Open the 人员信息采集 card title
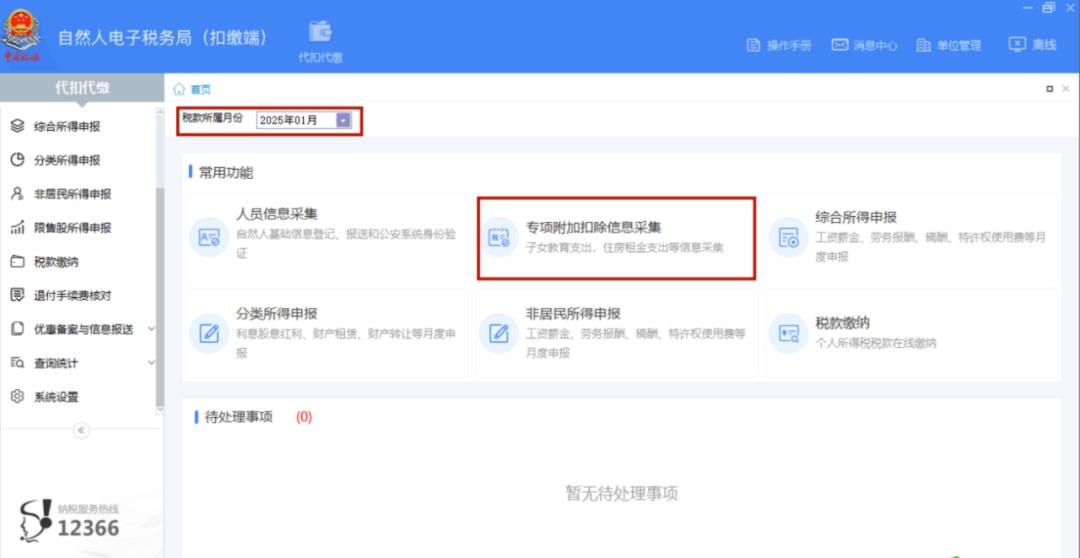The width and height of the screenshot is (1080, 558). pos(277,214)
